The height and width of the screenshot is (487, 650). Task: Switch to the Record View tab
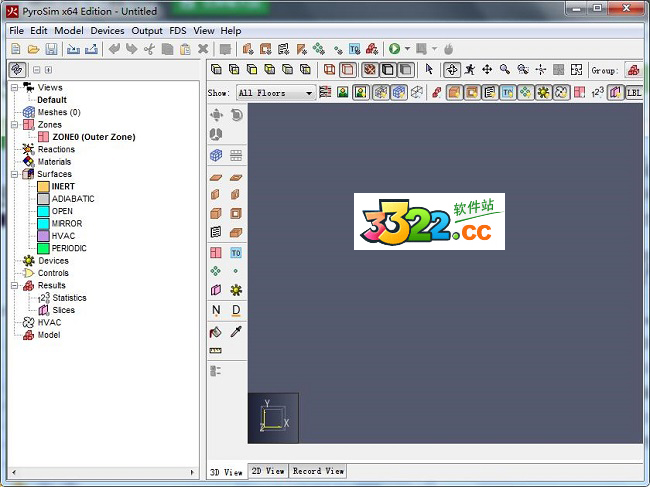tap(318, 471)
